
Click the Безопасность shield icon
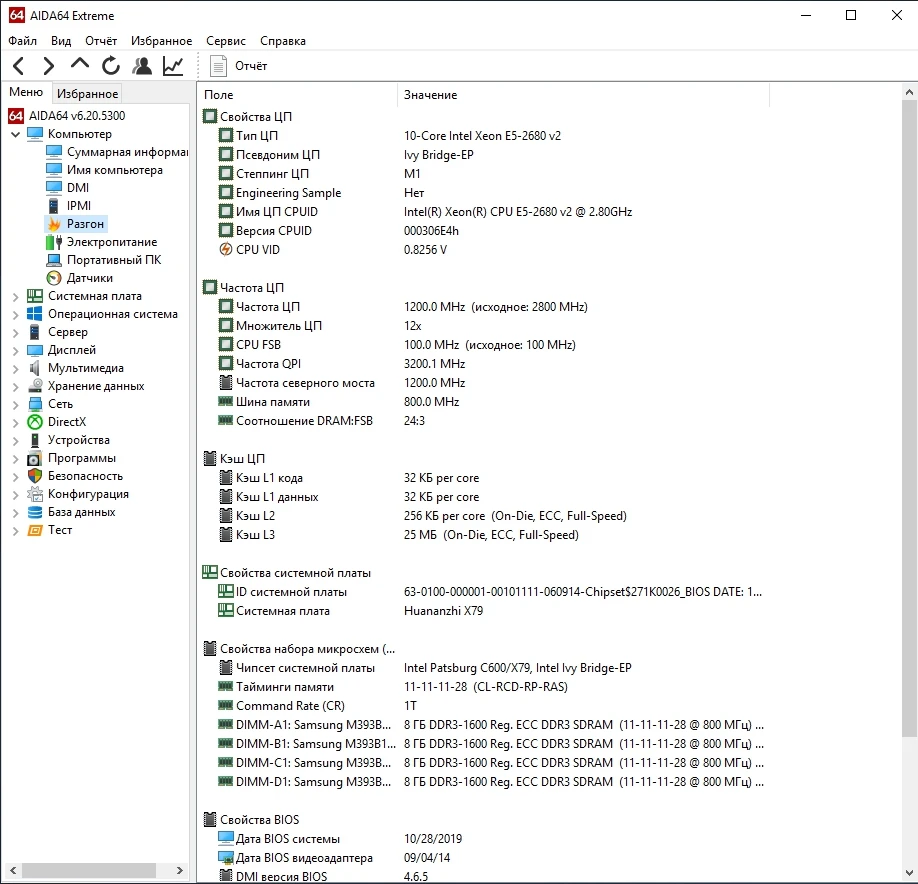(x=35, y=476)
